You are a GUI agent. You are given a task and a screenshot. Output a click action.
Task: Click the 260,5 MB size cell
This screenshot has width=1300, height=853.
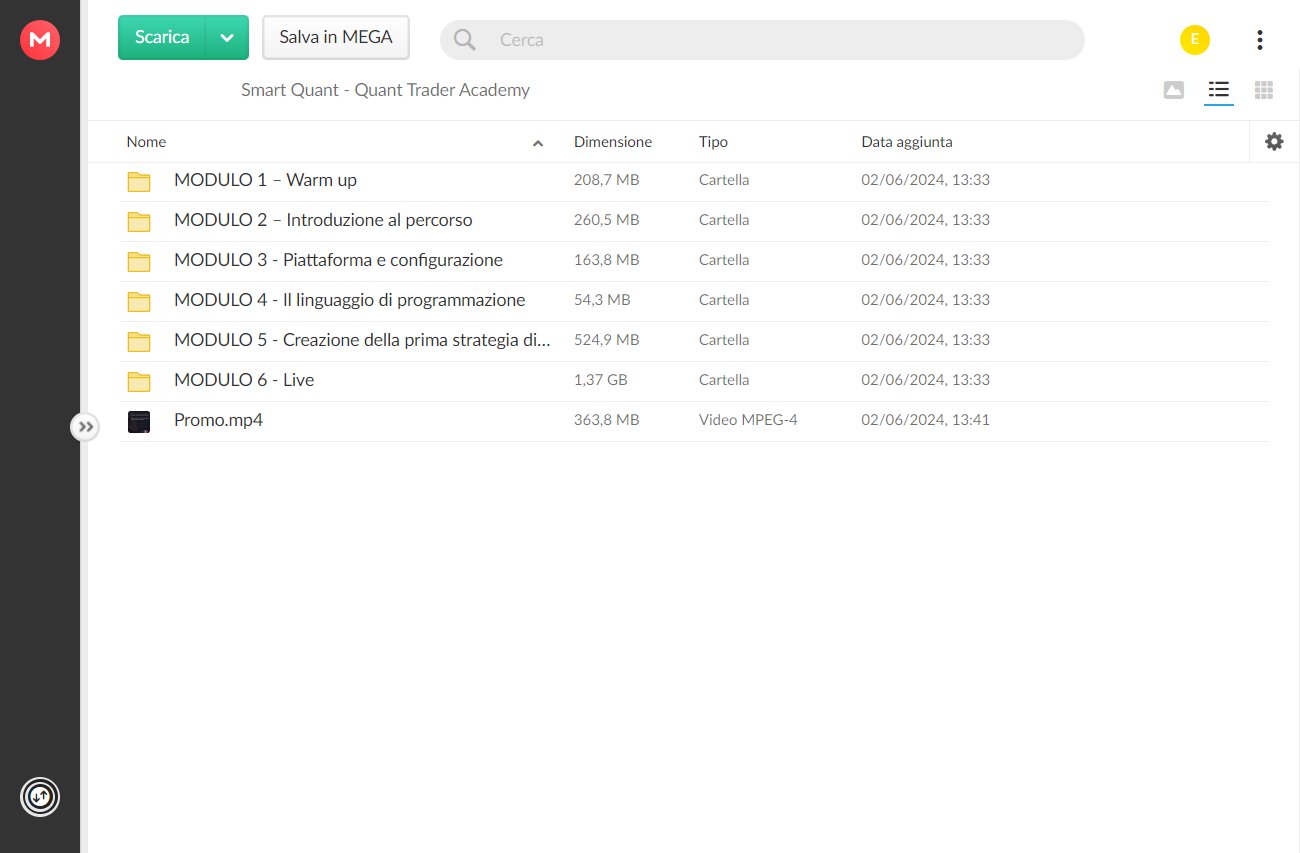coord(606,220)
